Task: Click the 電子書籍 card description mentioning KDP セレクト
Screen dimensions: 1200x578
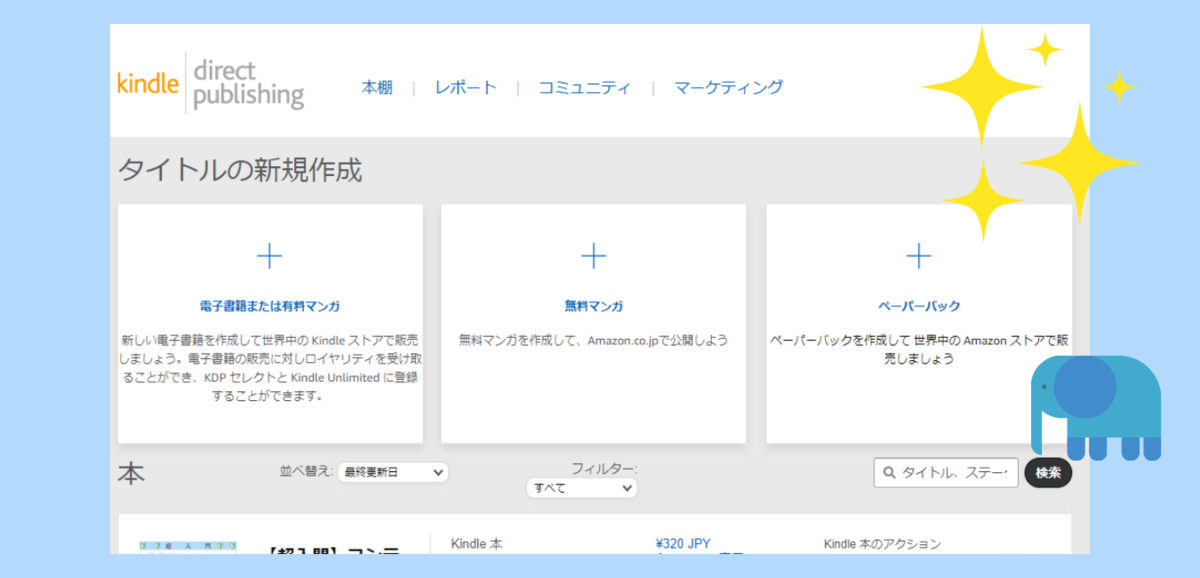Action: pyautogui.click(x=270, y=368)
